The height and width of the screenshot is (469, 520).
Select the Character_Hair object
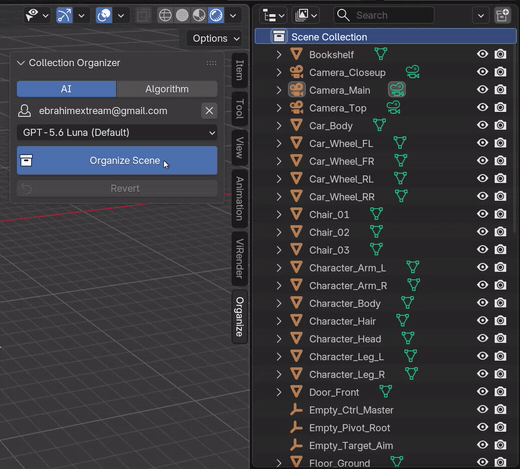click(342, 321)
